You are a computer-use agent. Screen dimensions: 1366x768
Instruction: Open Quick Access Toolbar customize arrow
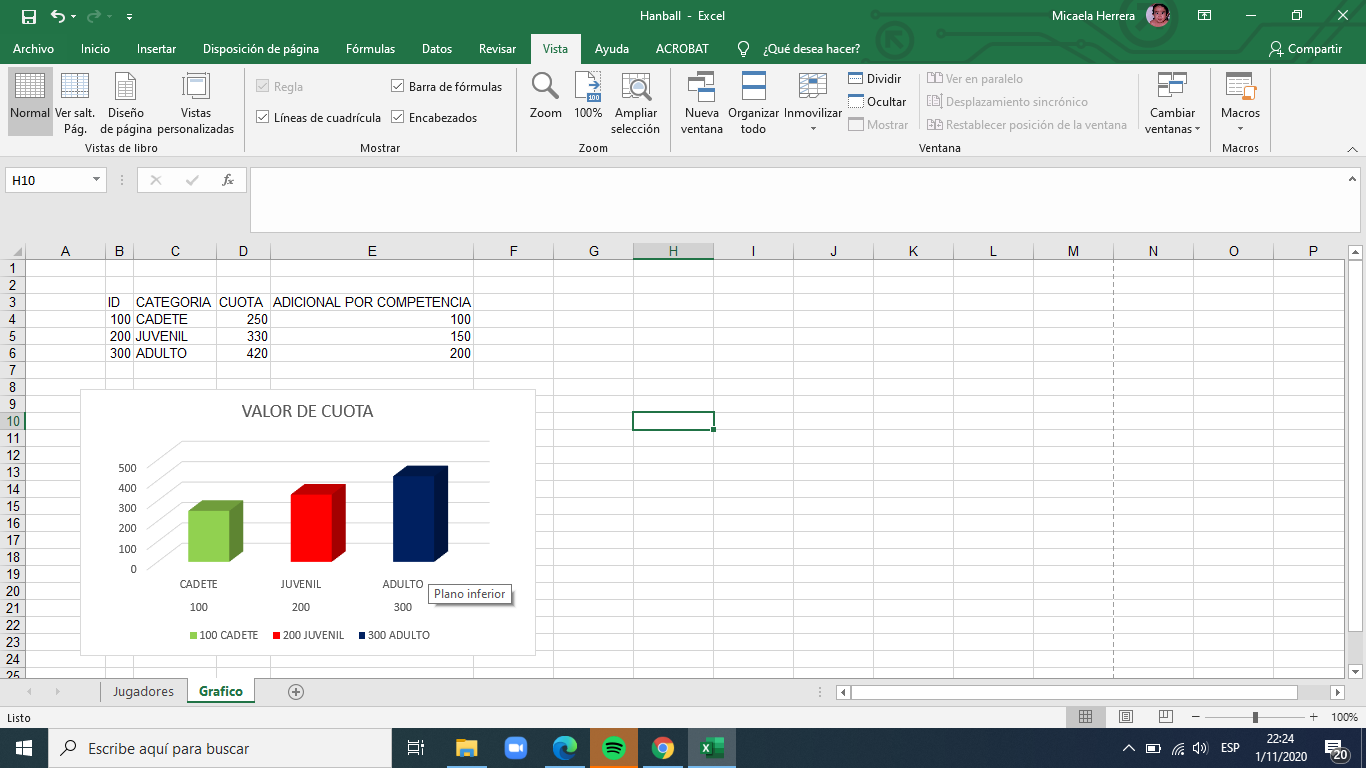(x=130, y=17)
